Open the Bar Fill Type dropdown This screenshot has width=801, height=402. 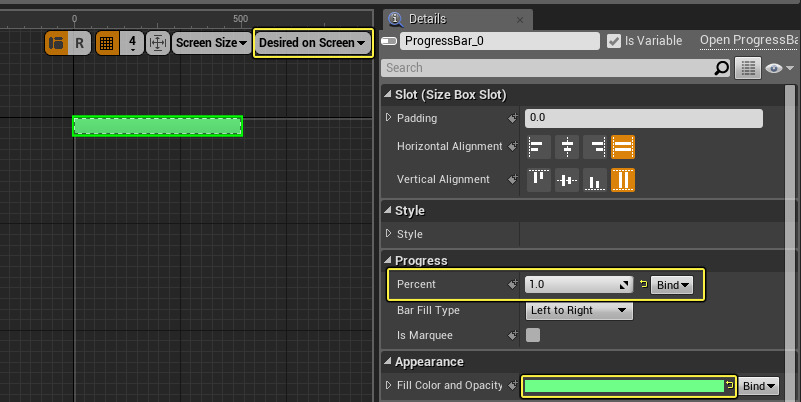(x=579, y=310)
